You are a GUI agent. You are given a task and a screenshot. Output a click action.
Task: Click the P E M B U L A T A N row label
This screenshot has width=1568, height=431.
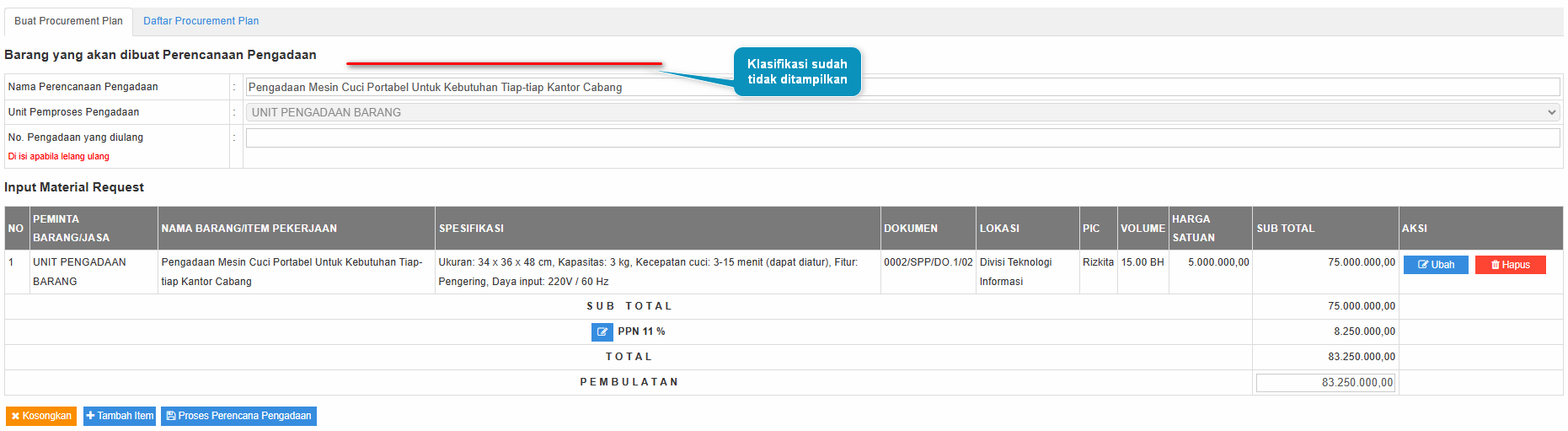(629, 382)
